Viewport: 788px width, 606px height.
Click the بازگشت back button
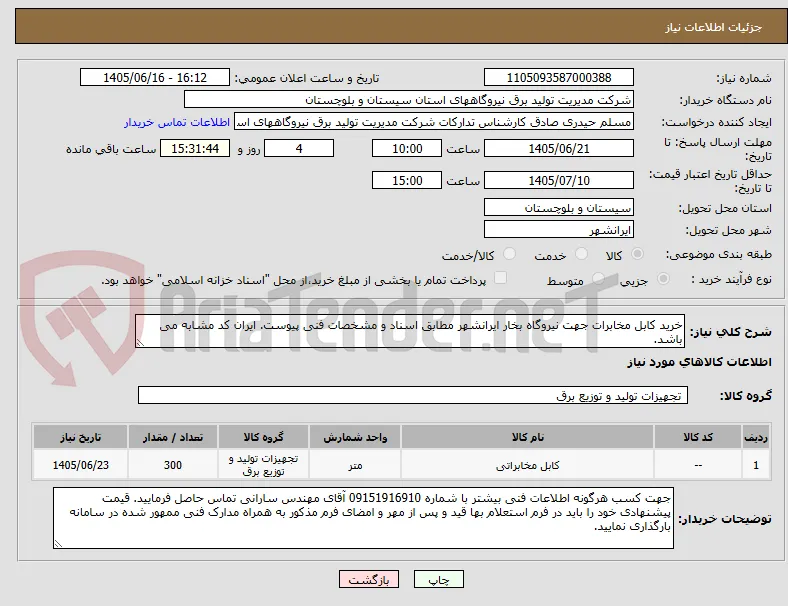click(x=369, y=579)
